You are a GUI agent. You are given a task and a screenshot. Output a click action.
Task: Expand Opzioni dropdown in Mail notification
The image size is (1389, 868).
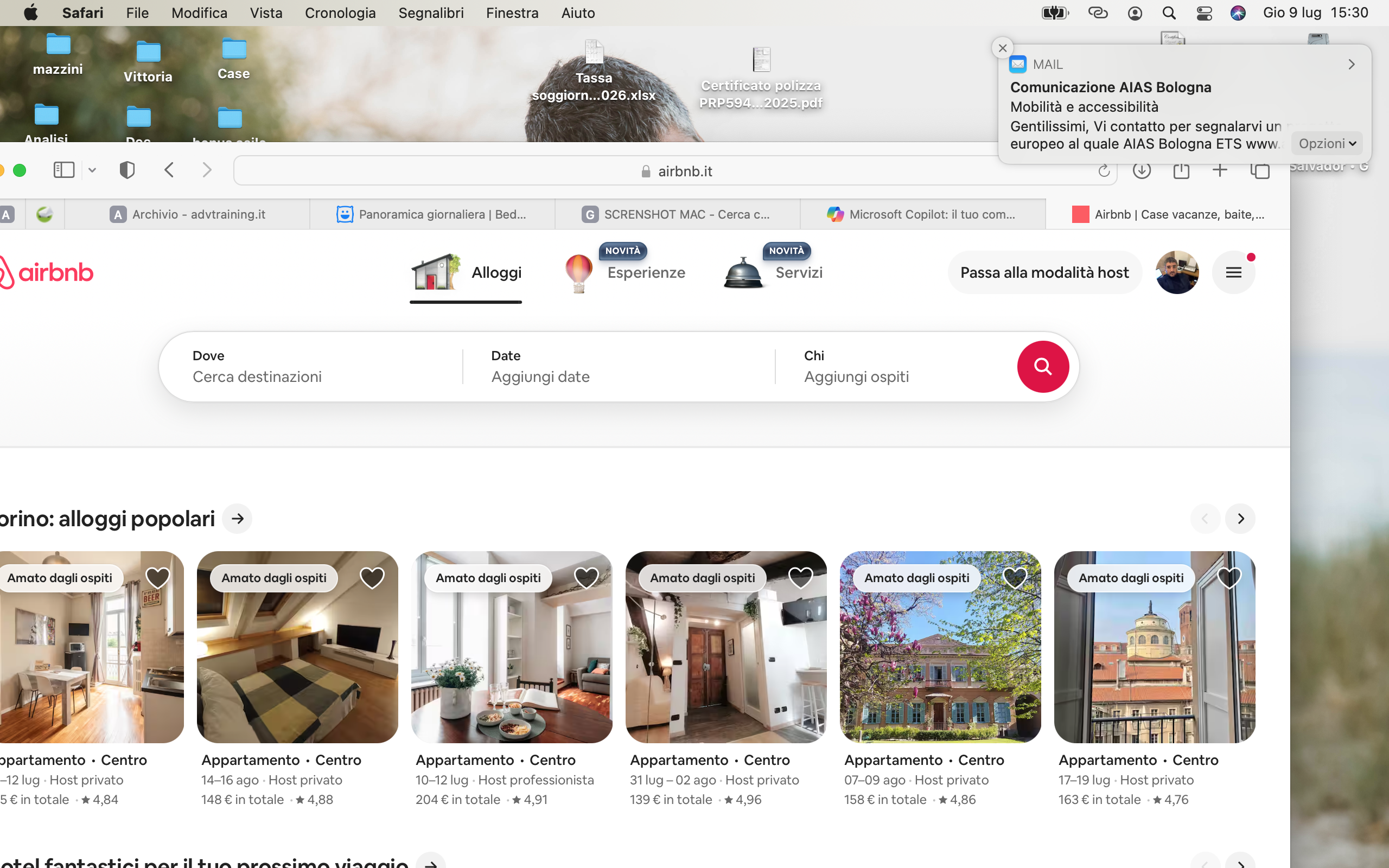[x=1327, y=144]
